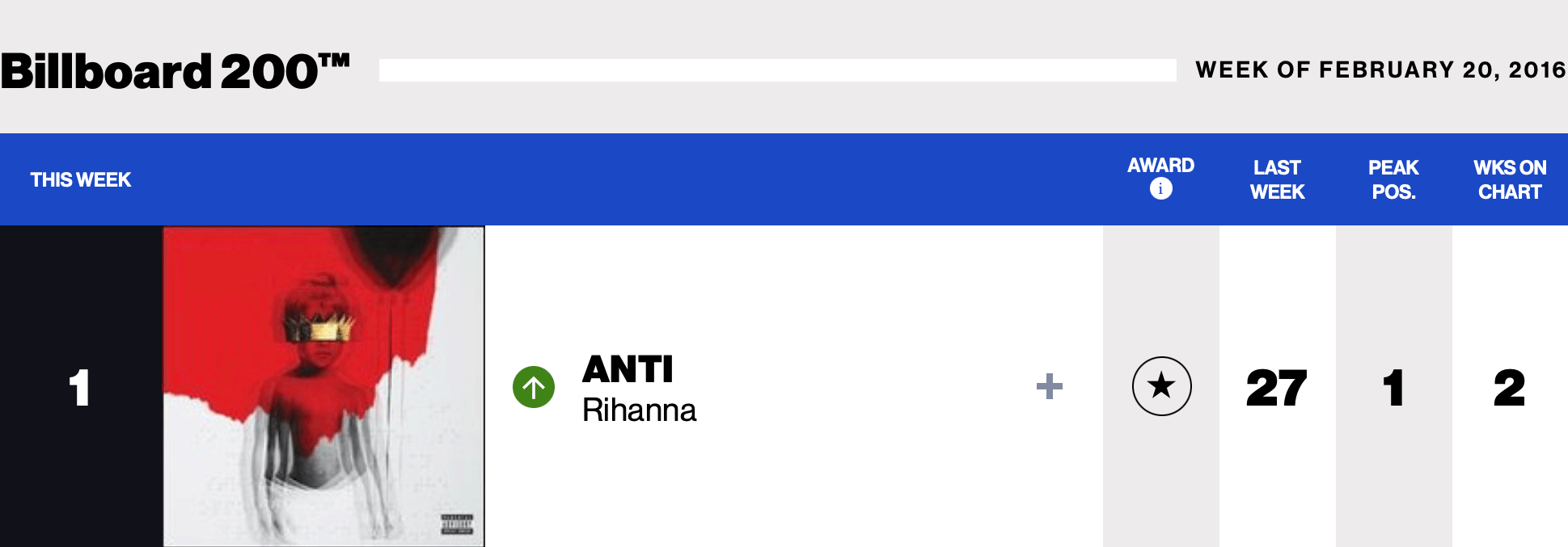Click the peak position value 1
This screenshot has width=1568, height=547.
coord(1393,388)
